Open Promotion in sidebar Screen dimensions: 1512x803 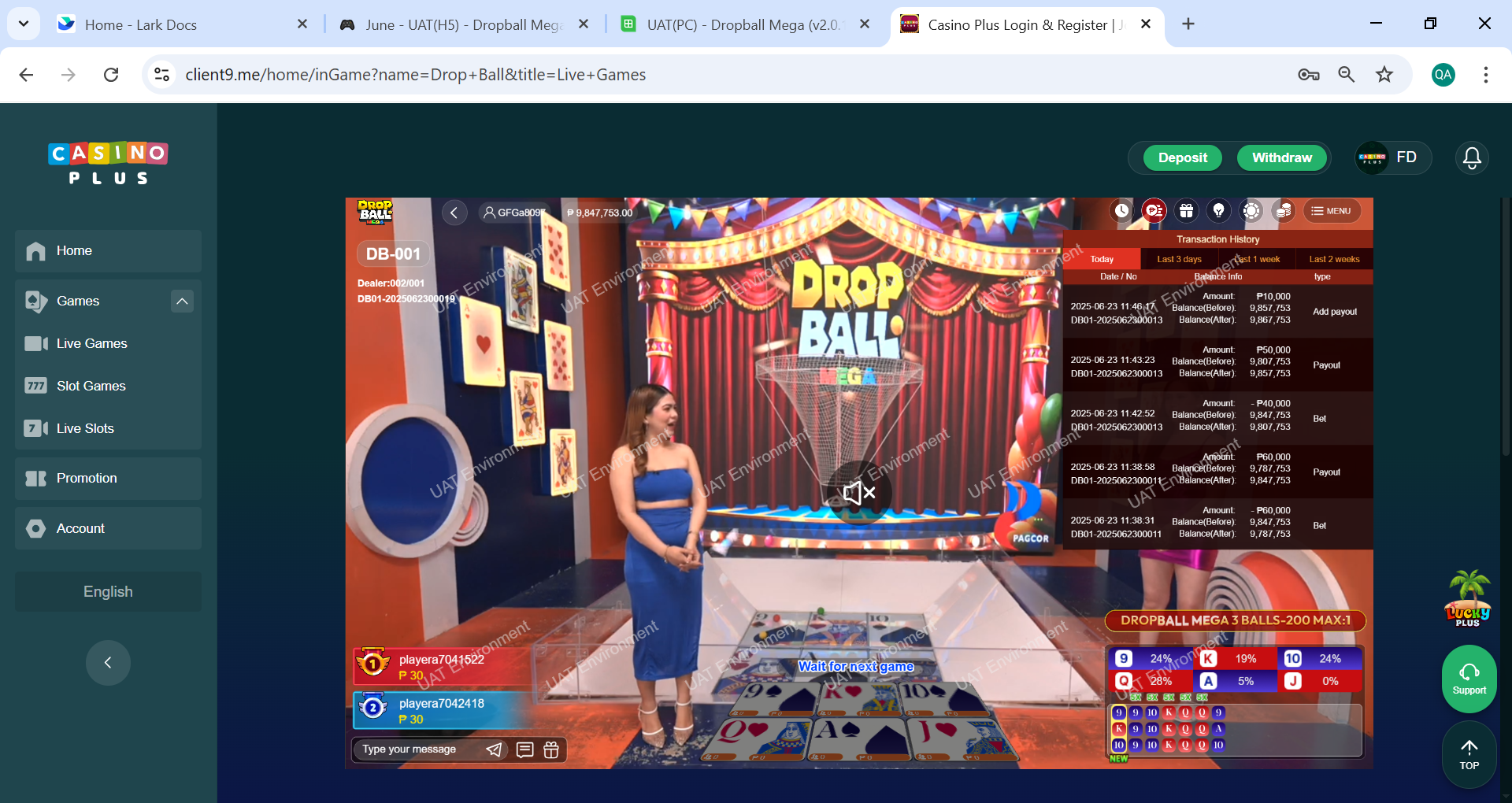click(108, 479)
